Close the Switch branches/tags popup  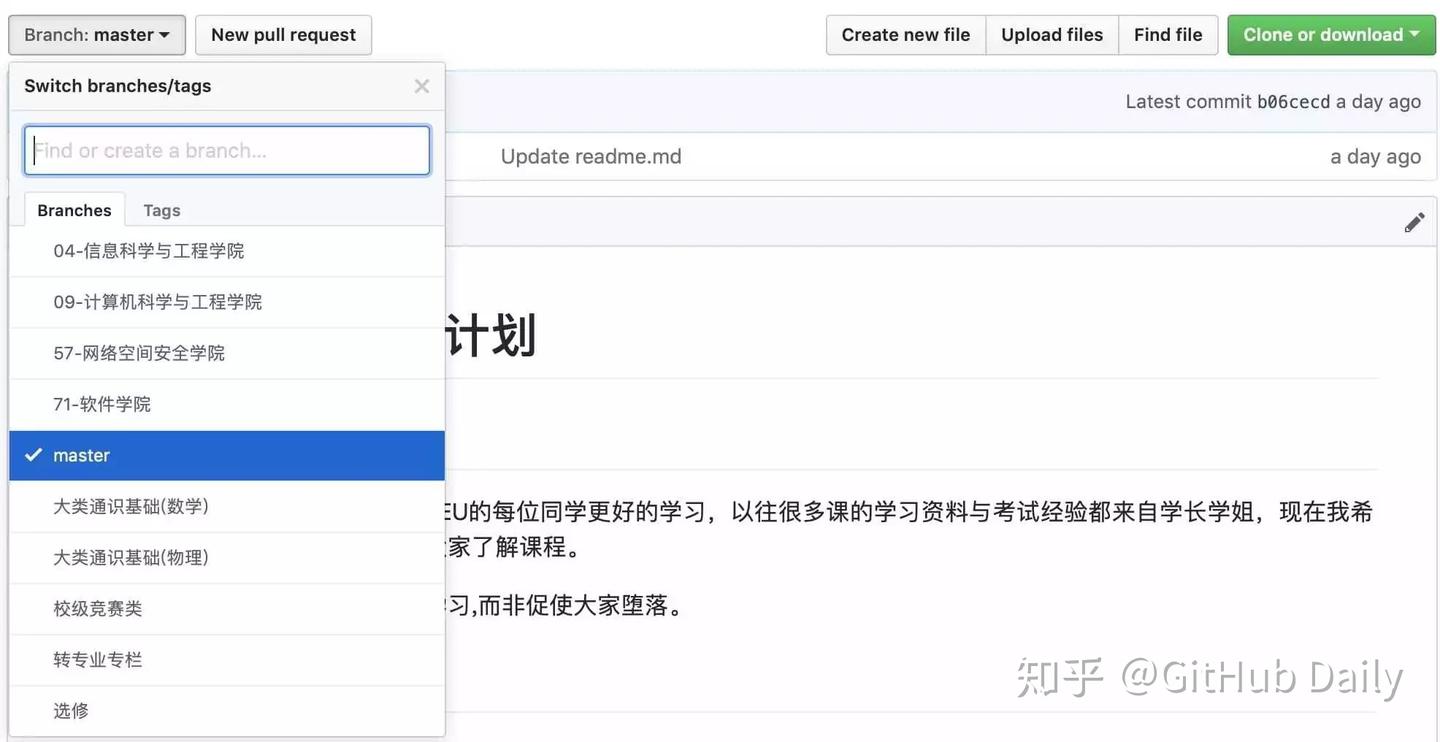pos(422,86)
